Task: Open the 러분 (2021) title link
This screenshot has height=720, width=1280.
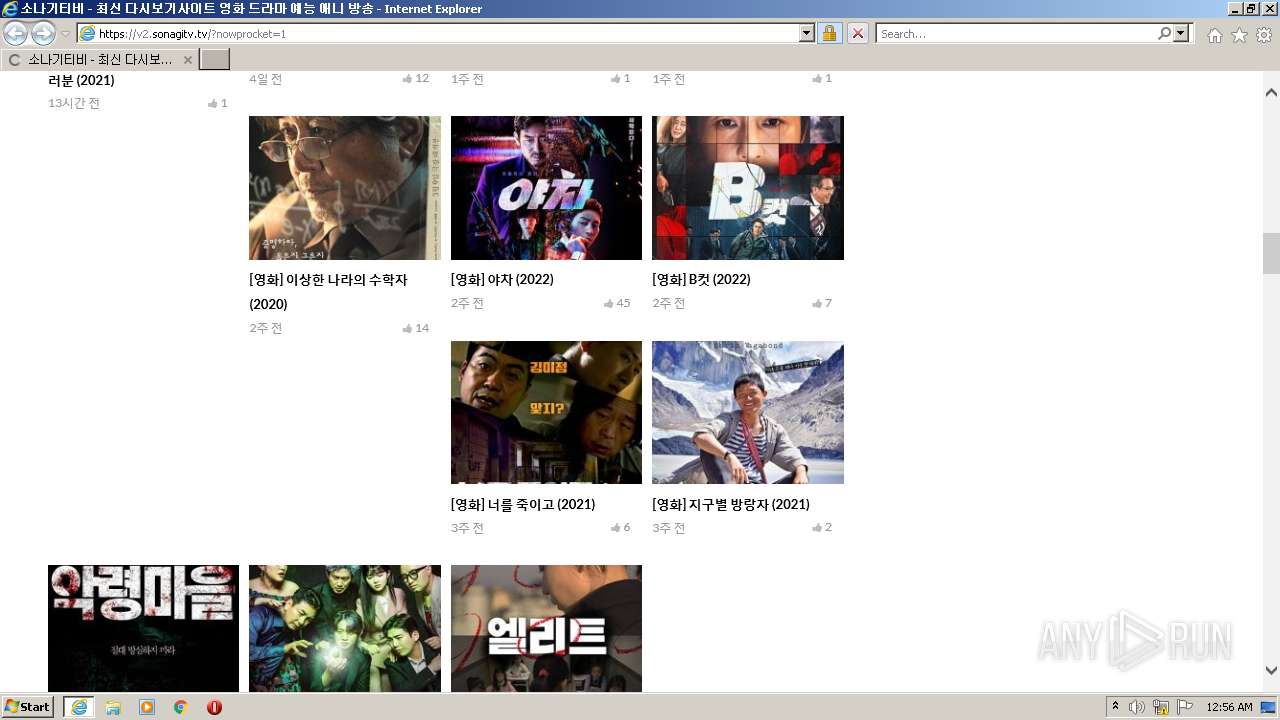Action: point(81,80)
